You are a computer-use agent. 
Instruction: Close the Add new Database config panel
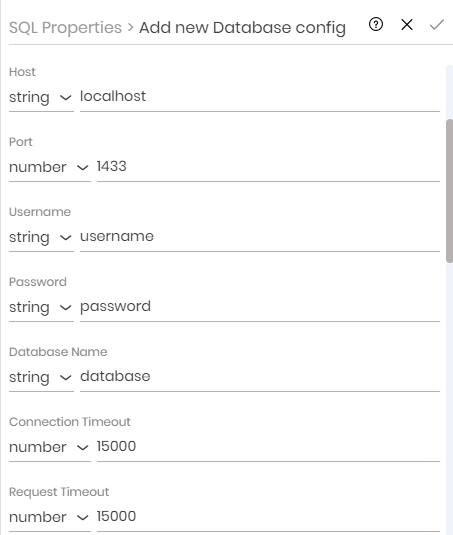point(407,25)
